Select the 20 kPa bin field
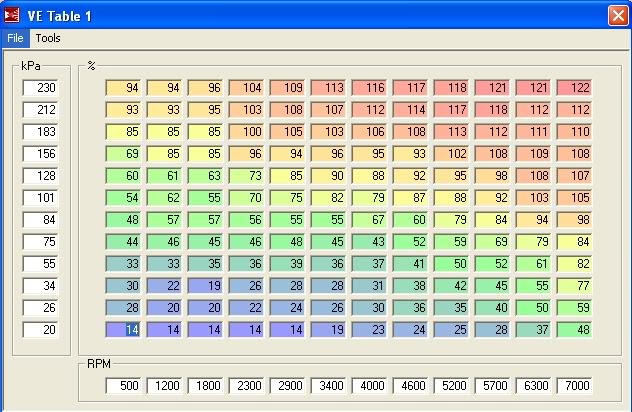The height and width of the screenshot is (412, 632). coord(41,330)
